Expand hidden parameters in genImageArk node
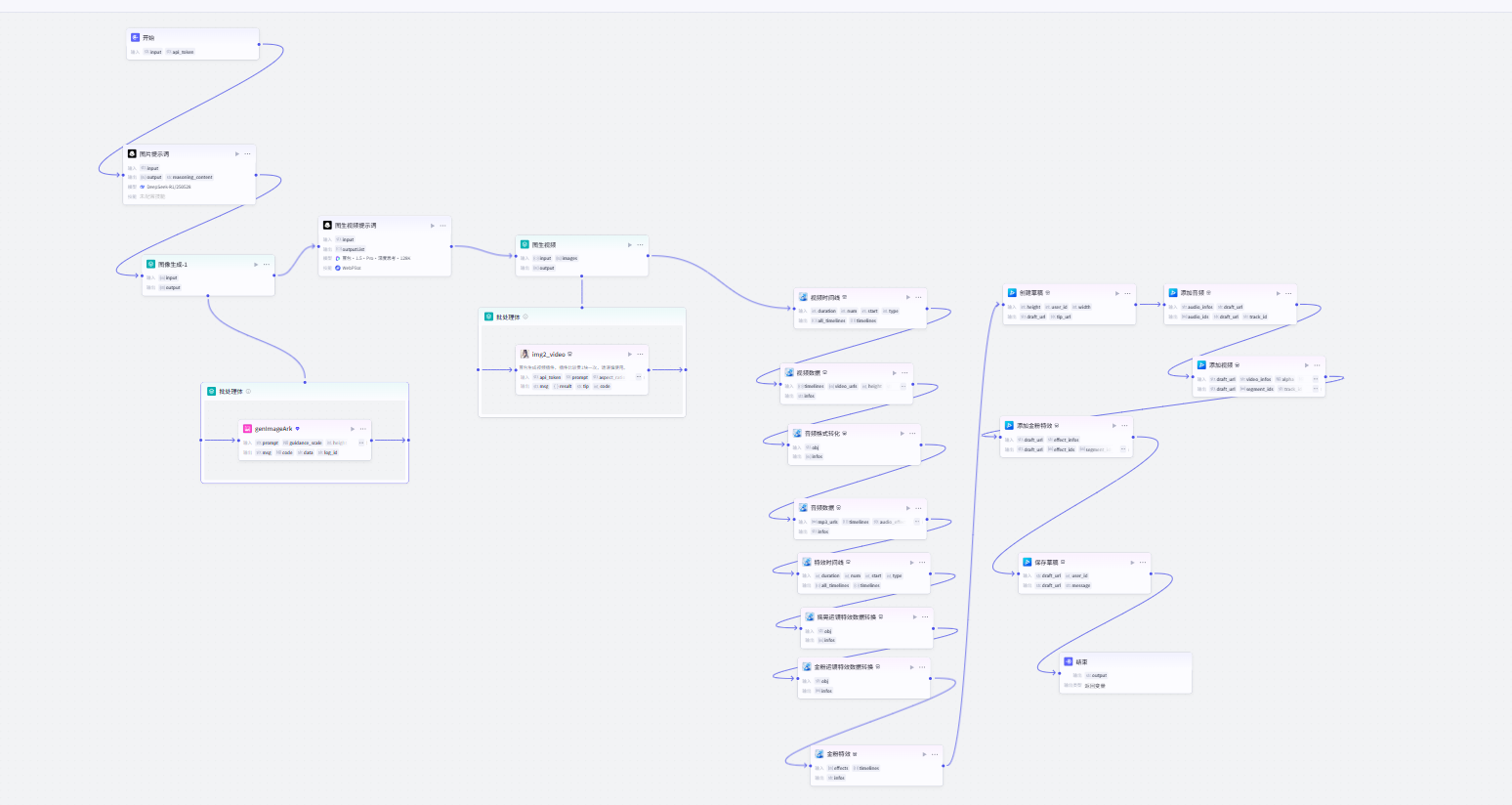 (x=361, y=443)
